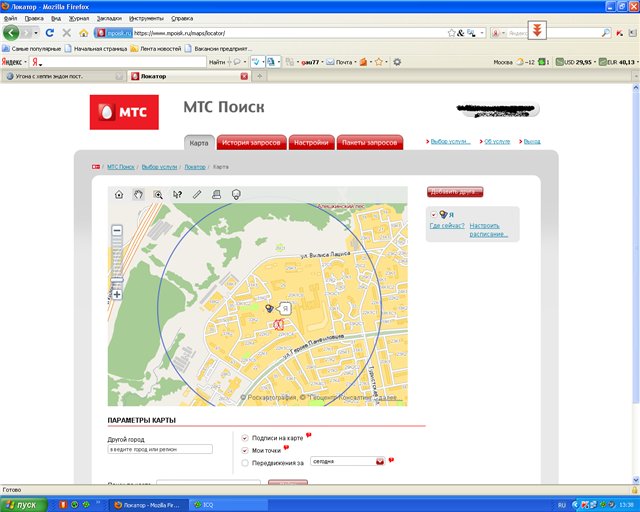This screenshot has width=640, height=512.
Task: Click the 'Добавить друга' button
Action: tap(455, 192)
